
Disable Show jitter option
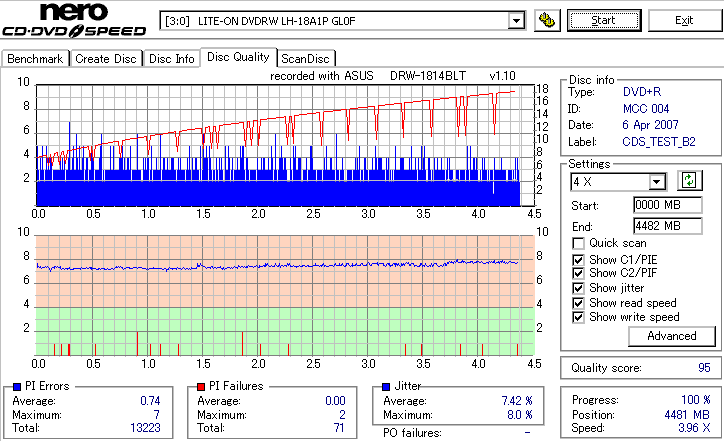pos(578,288)
